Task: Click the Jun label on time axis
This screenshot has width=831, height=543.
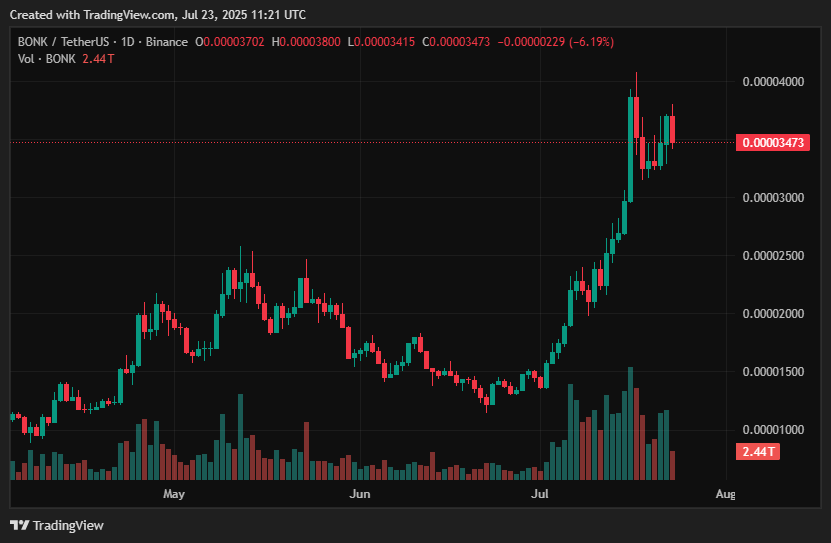Action: click(x=360, y=494)
